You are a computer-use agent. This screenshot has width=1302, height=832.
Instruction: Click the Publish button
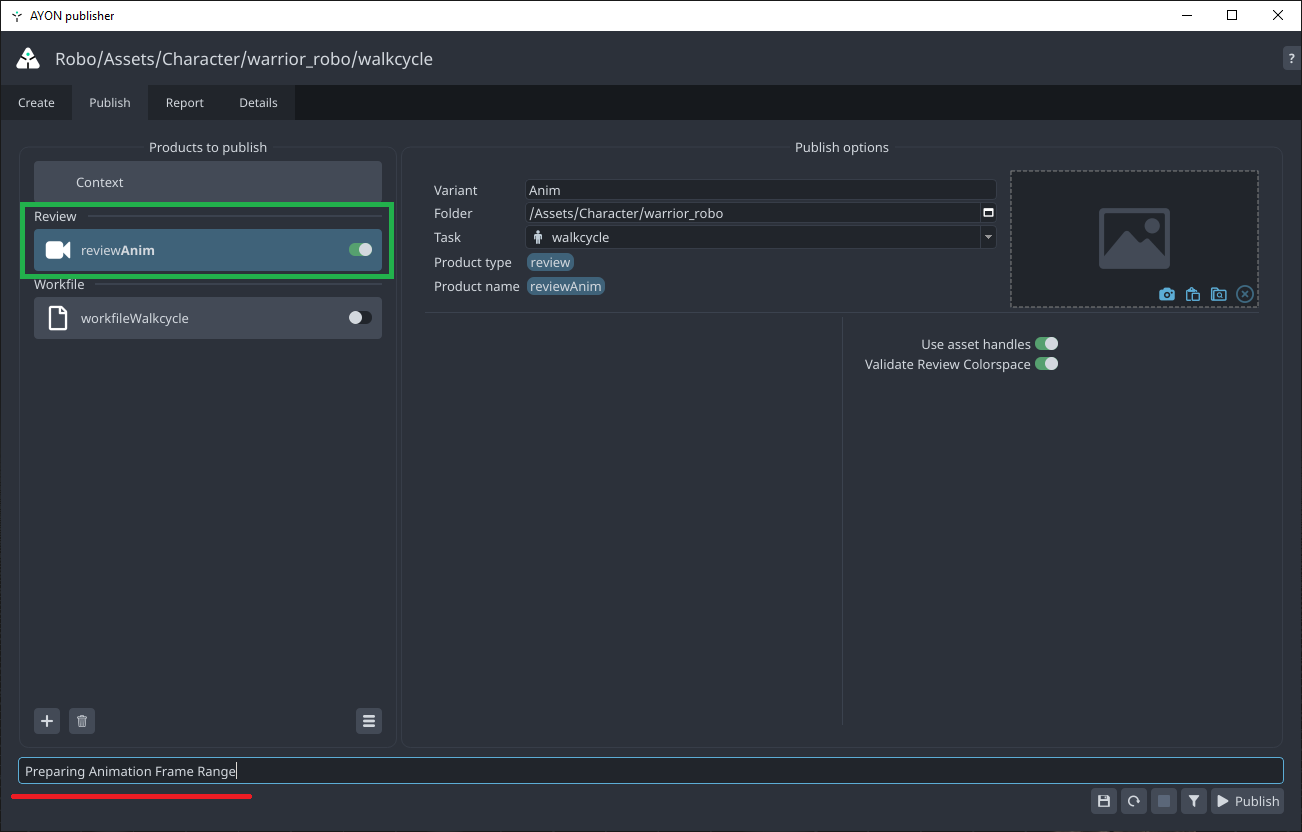pyautogui.click(x=1247, y=801)
